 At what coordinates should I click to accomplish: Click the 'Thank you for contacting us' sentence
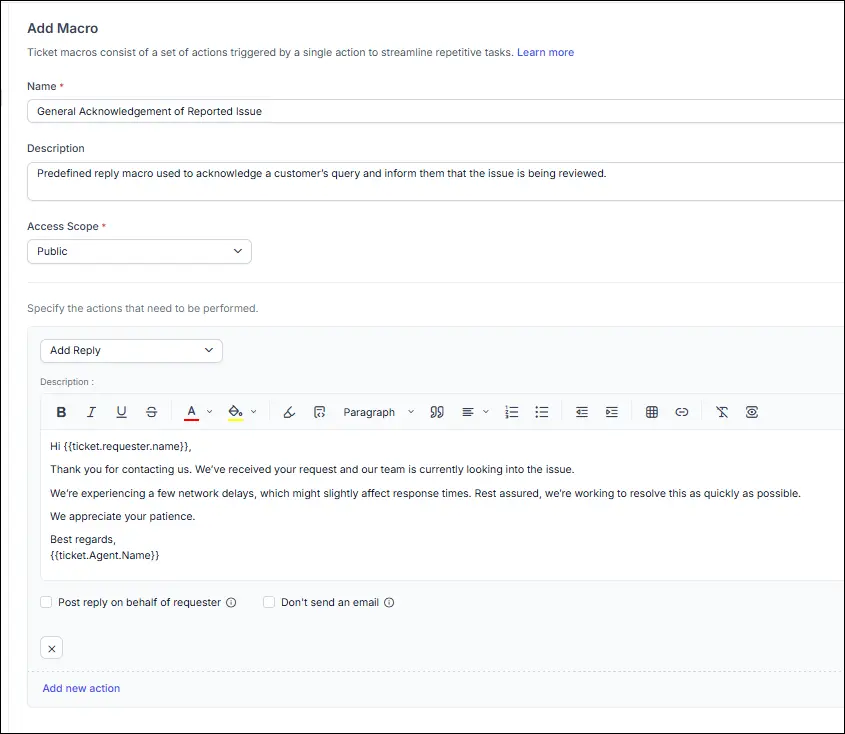(x=312, y=469)
